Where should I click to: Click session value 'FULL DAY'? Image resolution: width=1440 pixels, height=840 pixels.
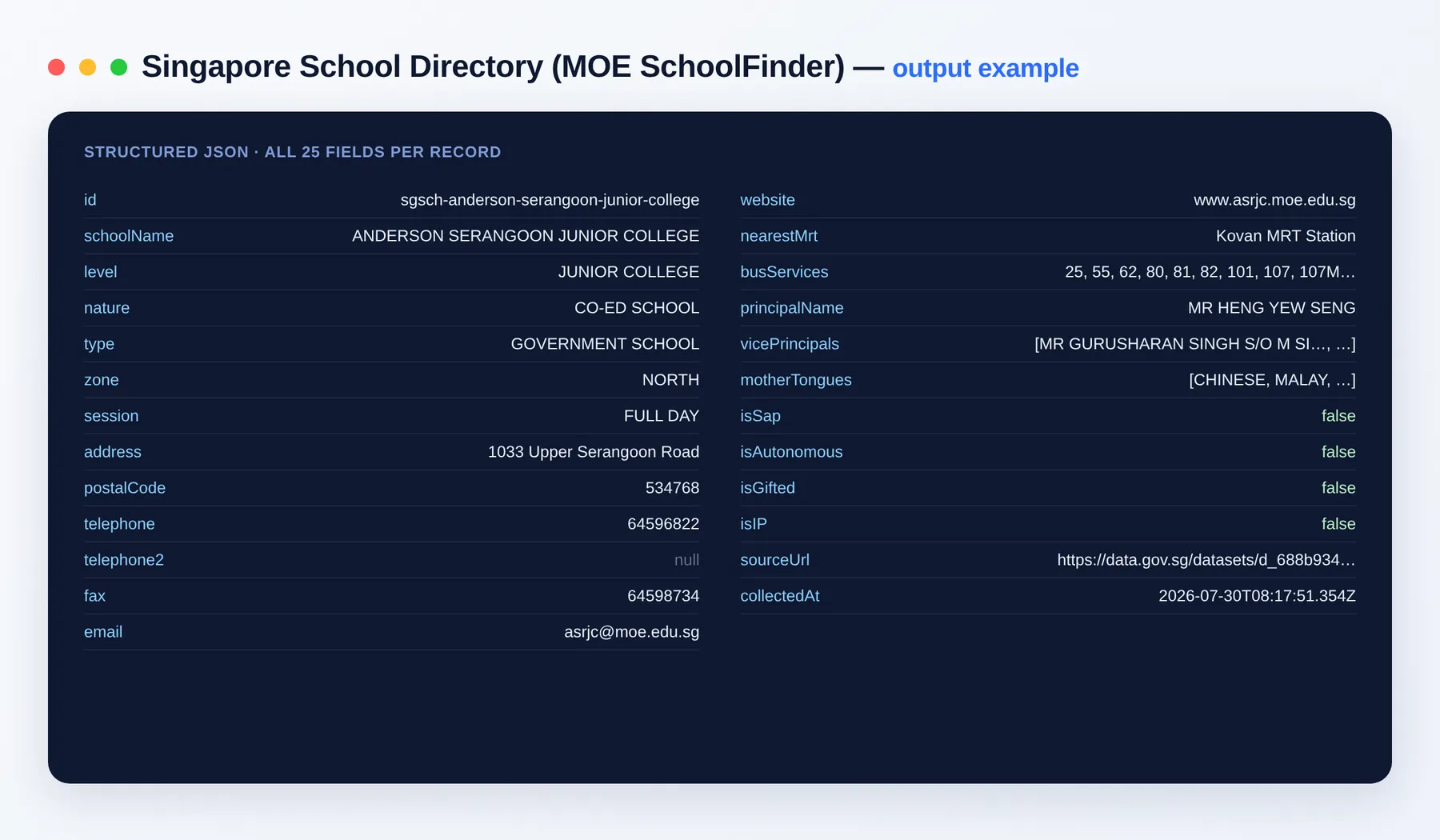[662, 416]
